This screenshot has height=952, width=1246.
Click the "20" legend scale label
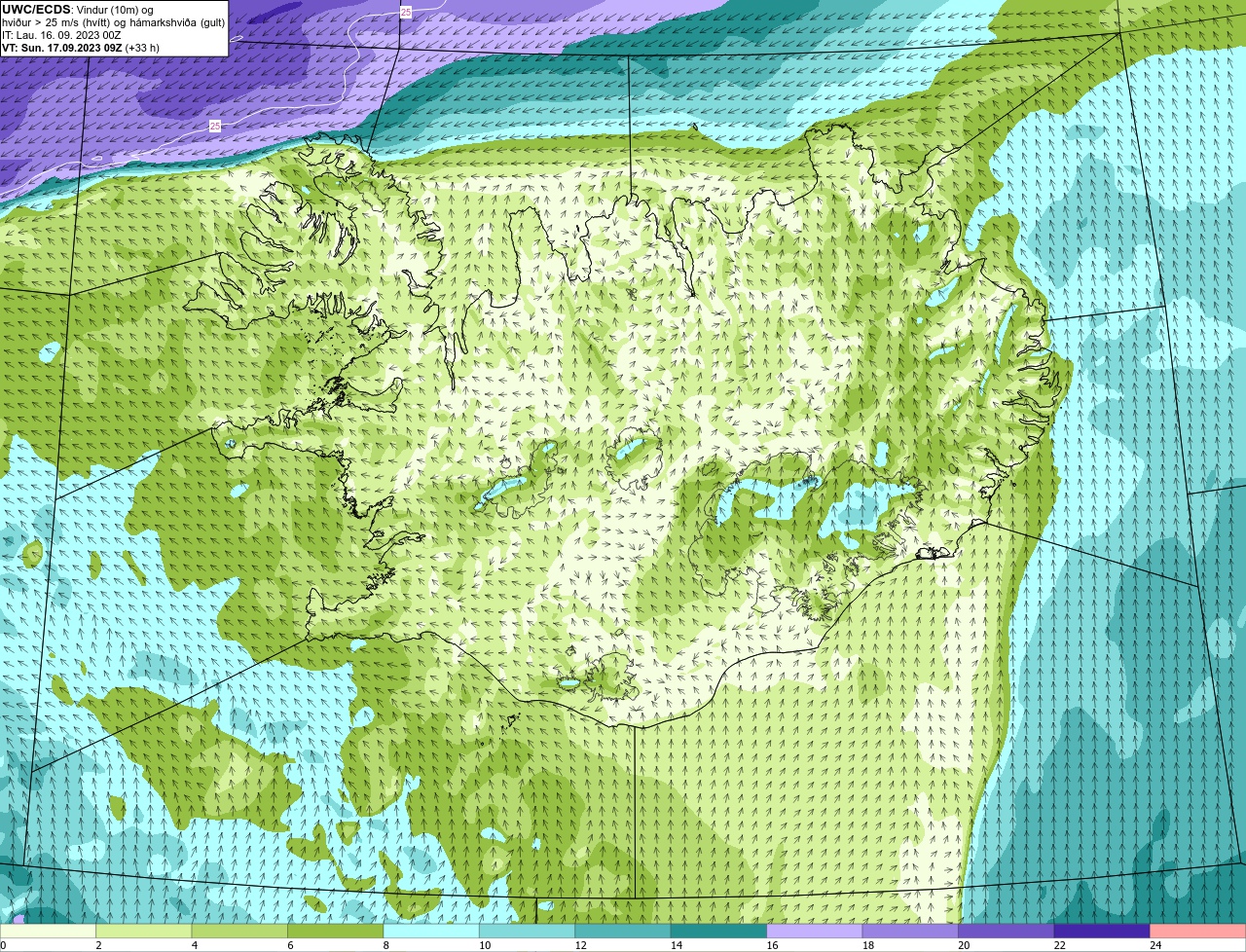(x=964, y=945)
